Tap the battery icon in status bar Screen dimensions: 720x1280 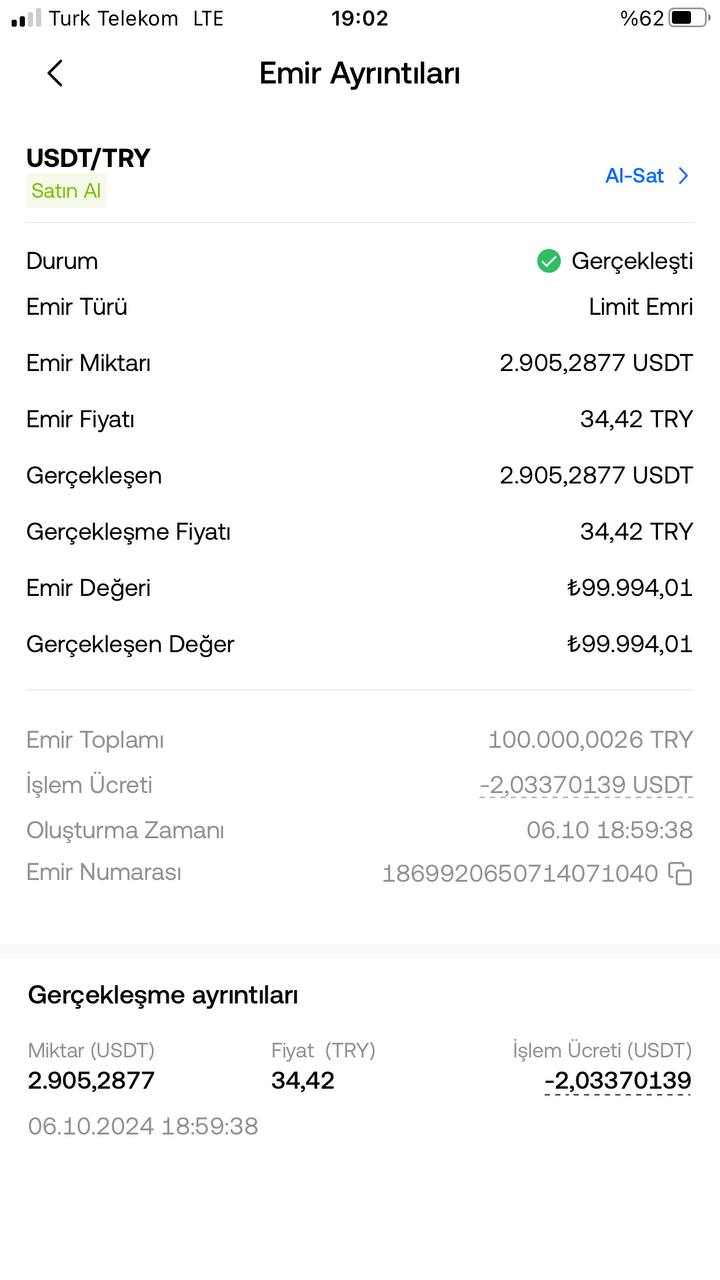[x=689, y=18]
